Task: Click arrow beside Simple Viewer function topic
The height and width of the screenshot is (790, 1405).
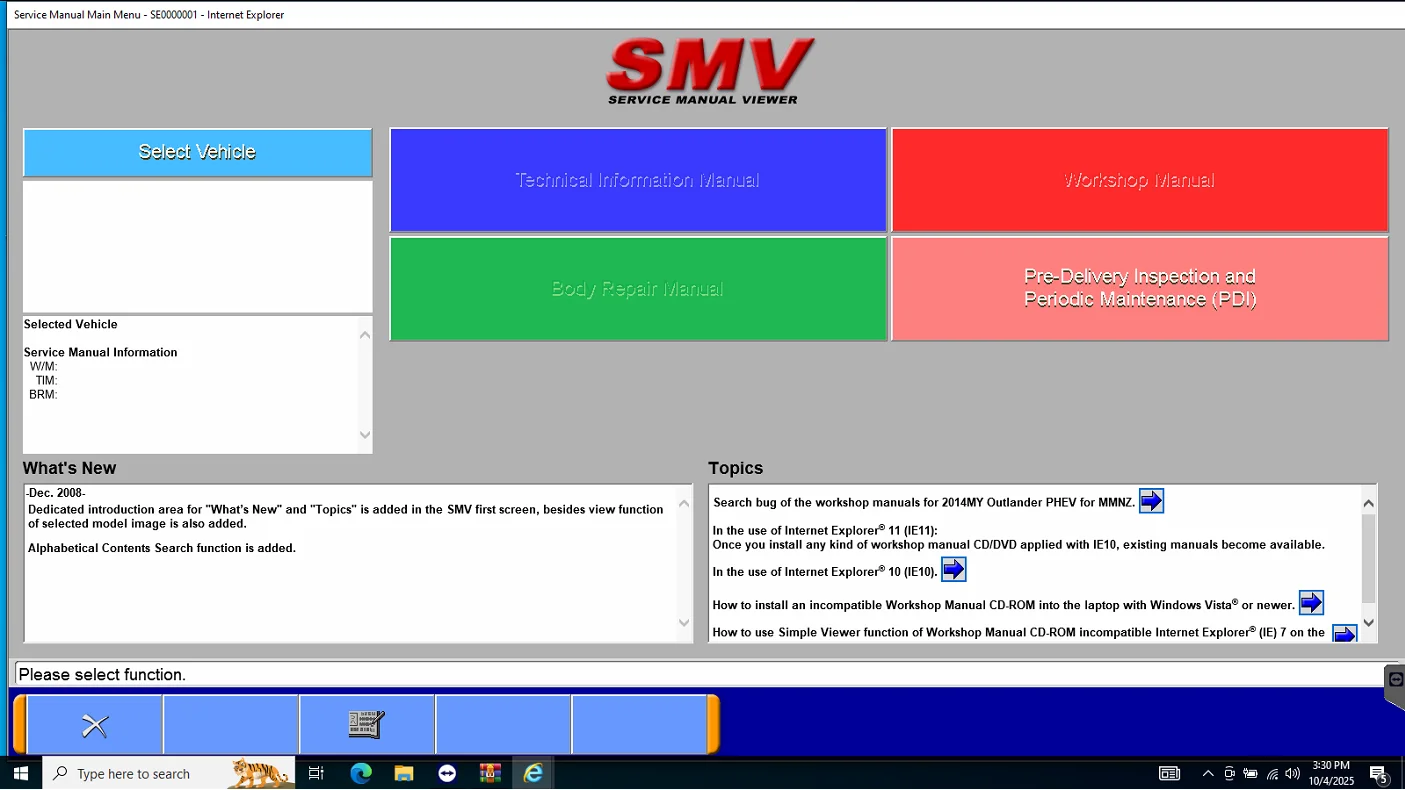Action: 1345,634
